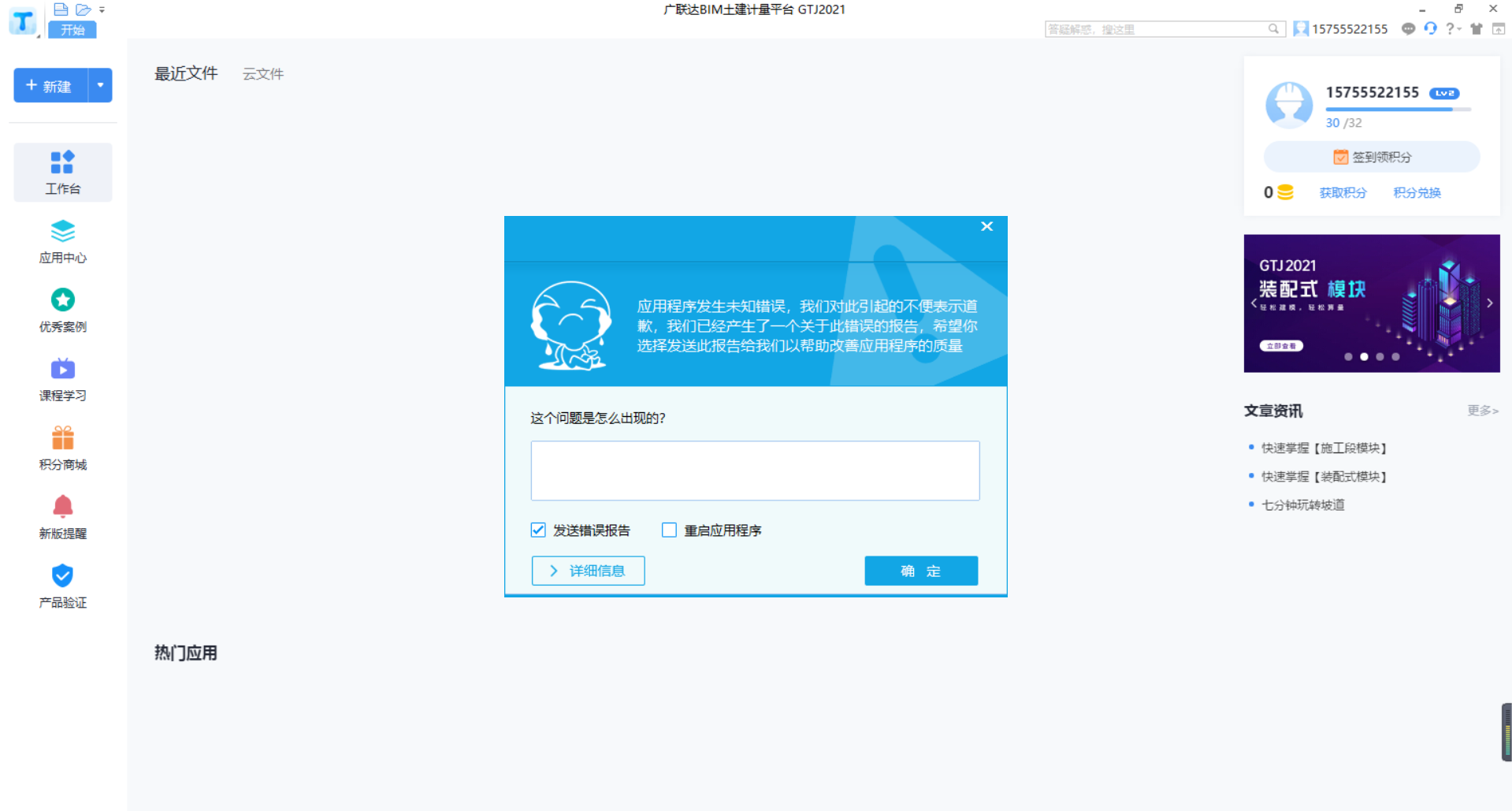Click the problem description text field
The width and height of the screenshot is (1512, 811).
755,471
